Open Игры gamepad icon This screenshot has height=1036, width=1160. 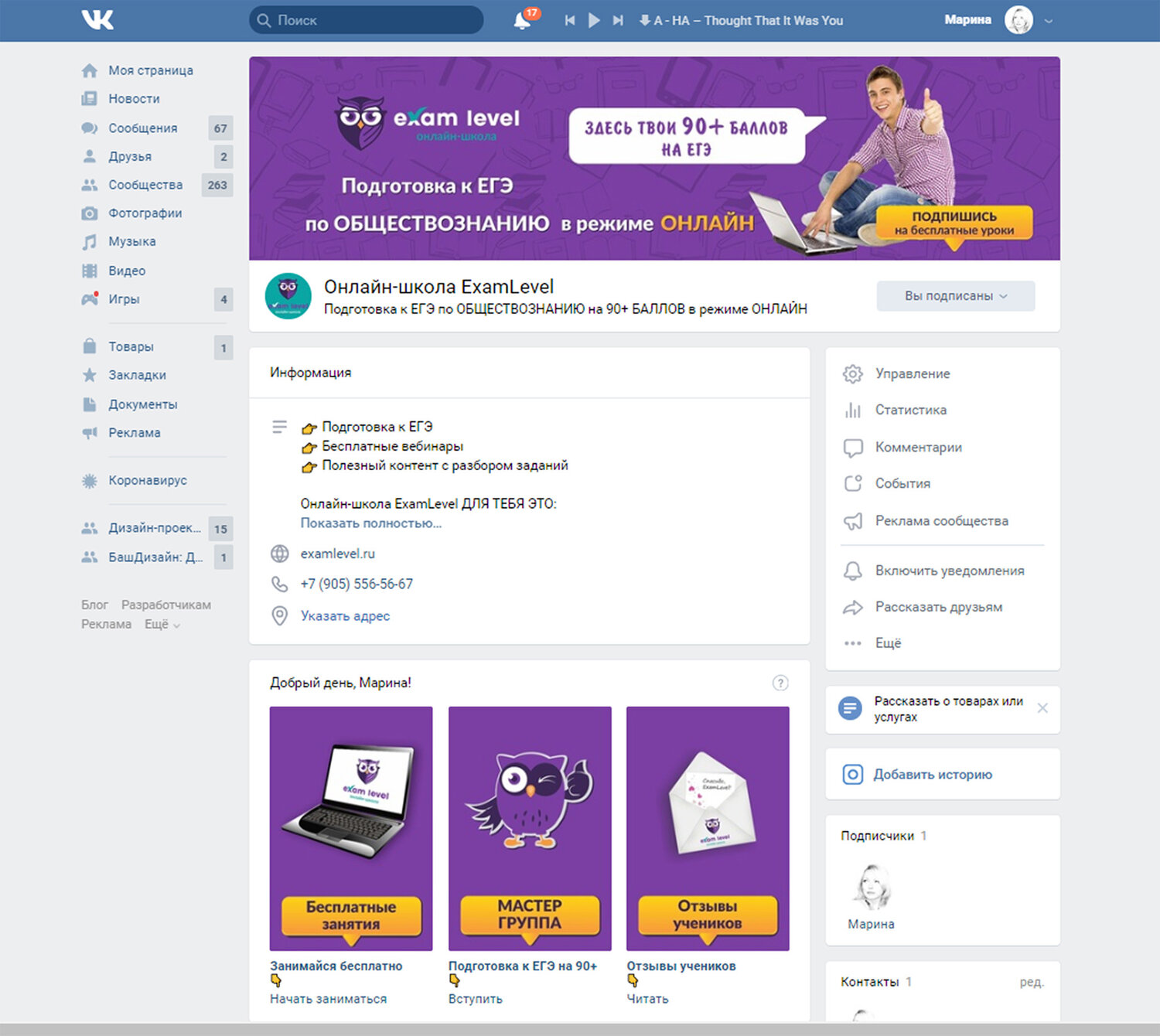90,299
